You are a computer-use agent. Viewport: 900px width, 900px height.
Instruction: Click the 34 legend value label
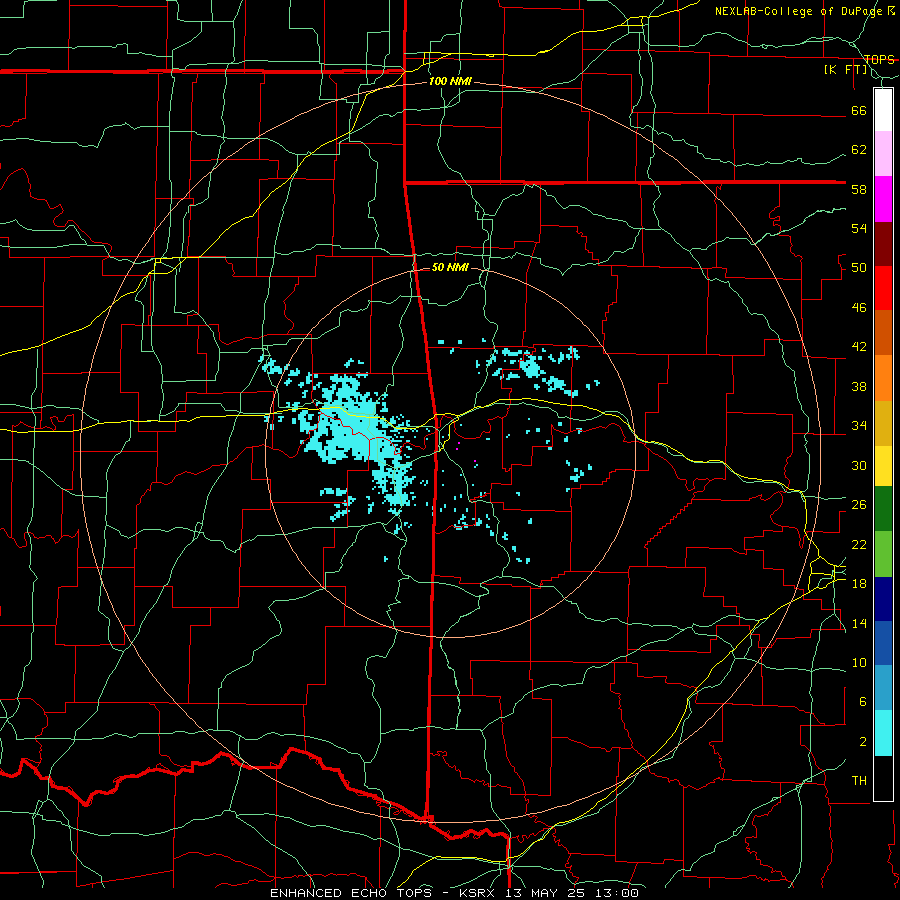click(859, 426)
